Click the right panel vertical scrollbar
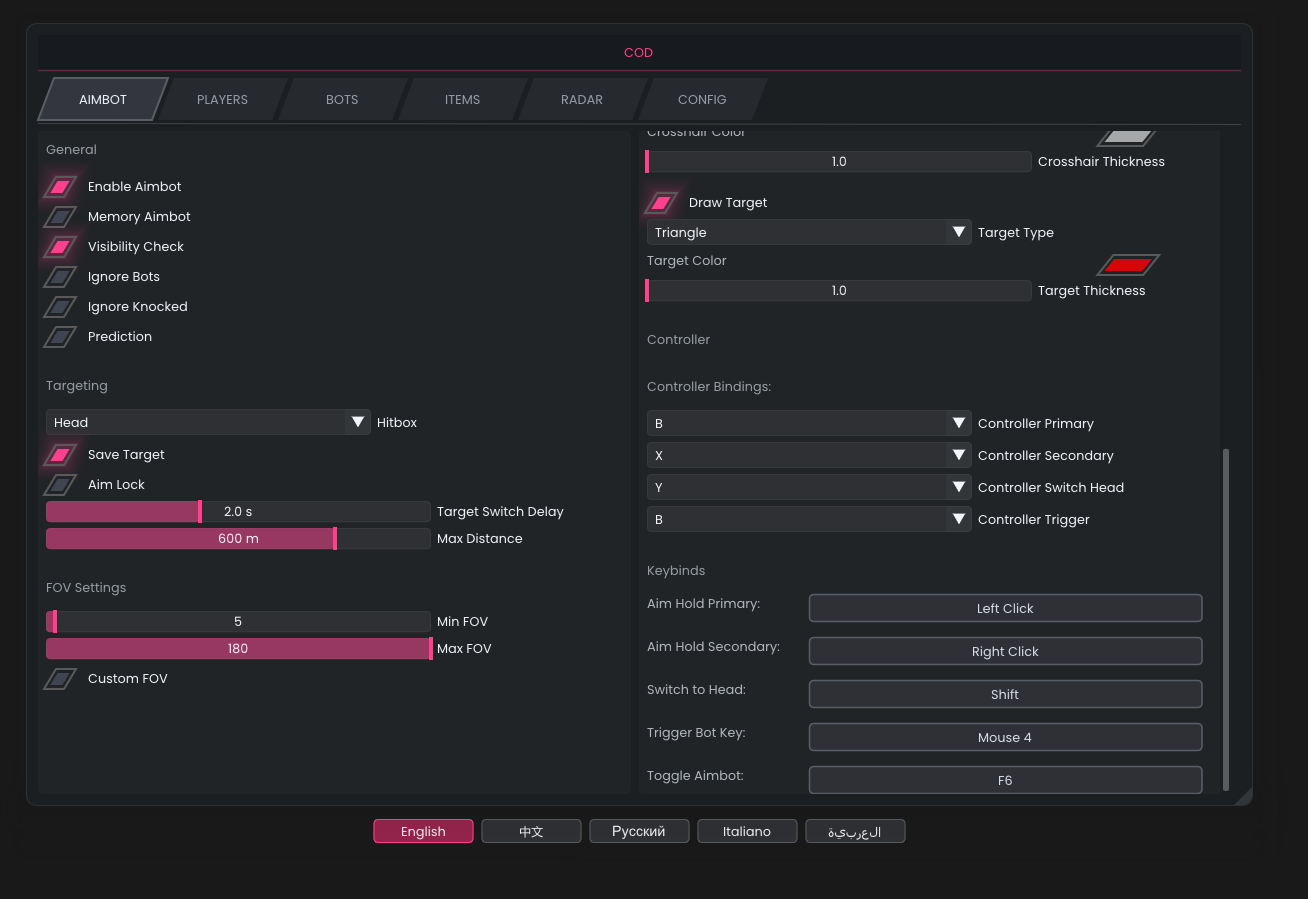Image resolution: width=1308 pixels, height=899 pixels. tap(1226, 618)
